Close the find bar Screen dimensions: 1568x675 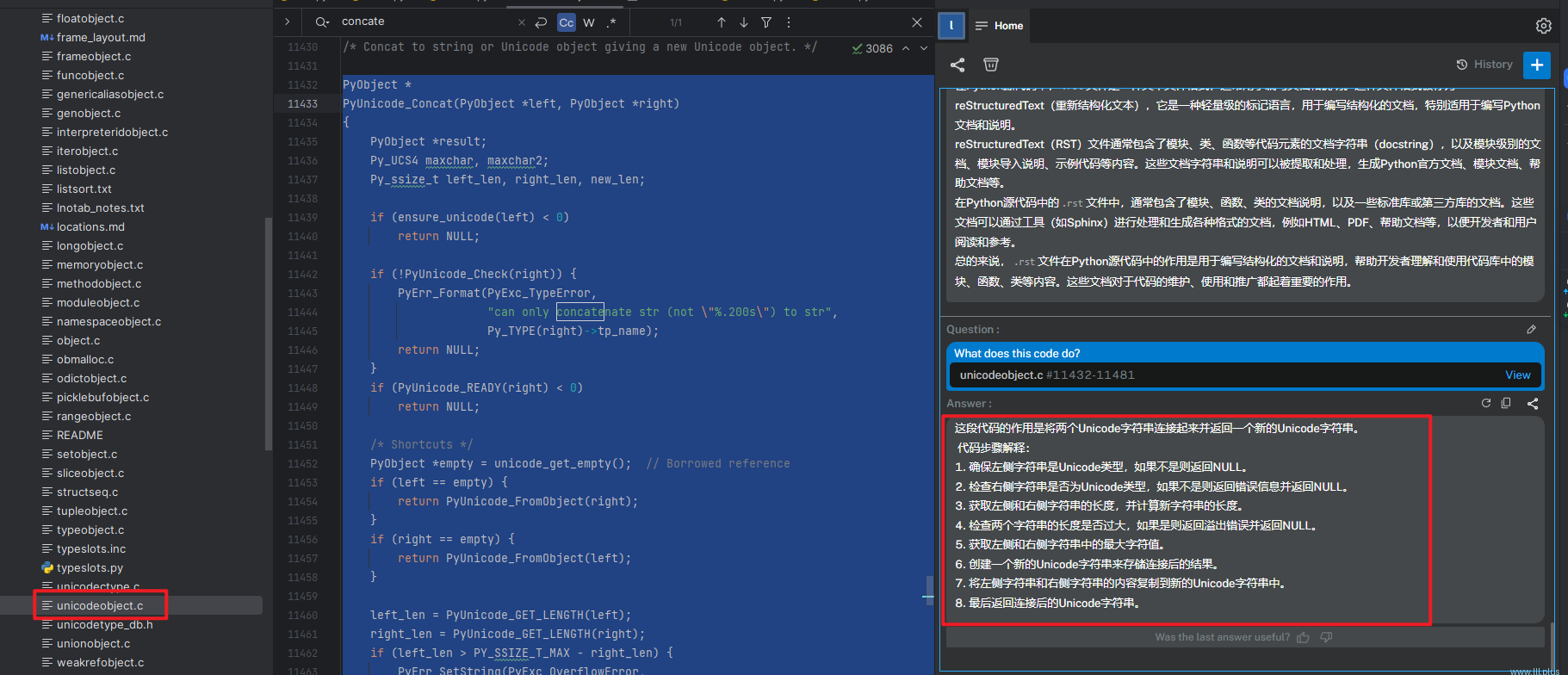click(x=917, y=22)
